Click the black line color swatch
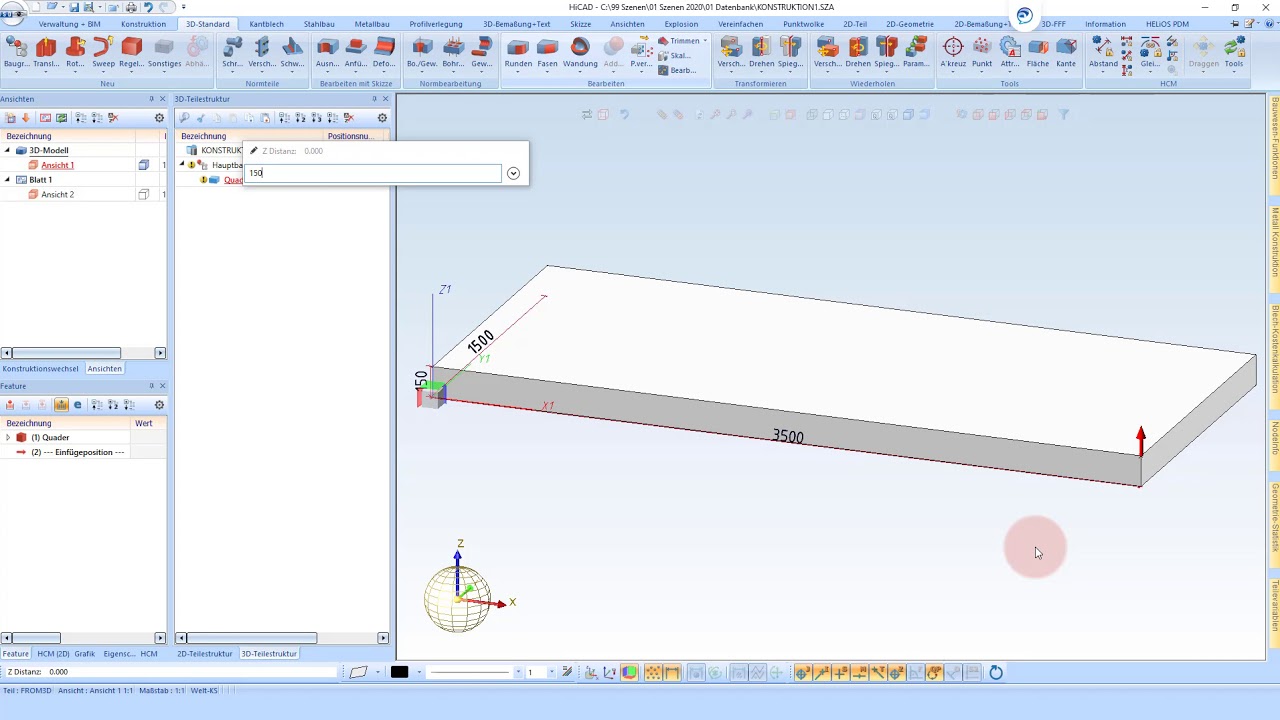The image size is (1280, 720). pyautogui.click(x=400, y=673)
